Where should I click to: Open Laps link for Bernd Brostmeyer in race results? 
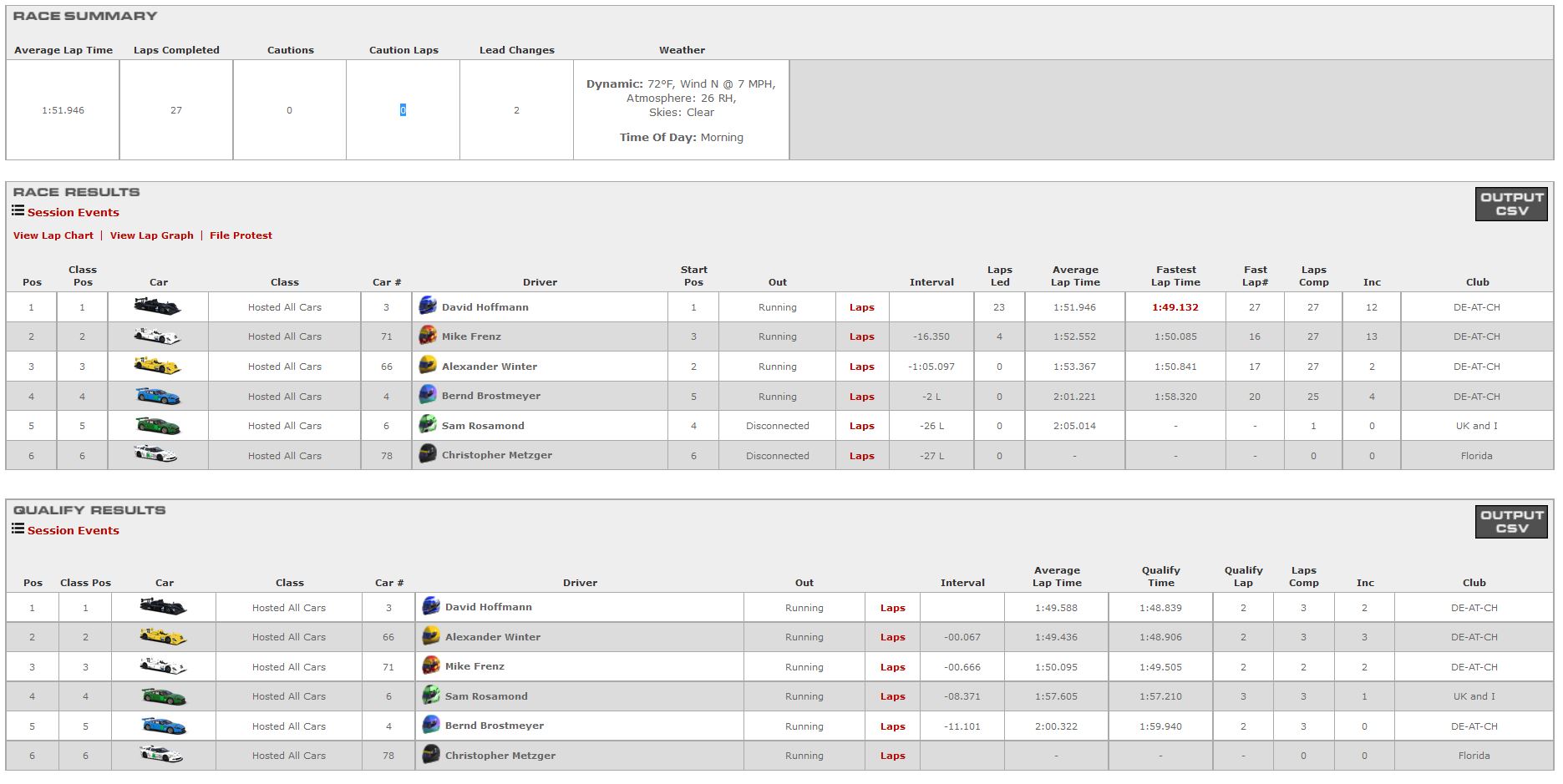click(x=861, y=397)
